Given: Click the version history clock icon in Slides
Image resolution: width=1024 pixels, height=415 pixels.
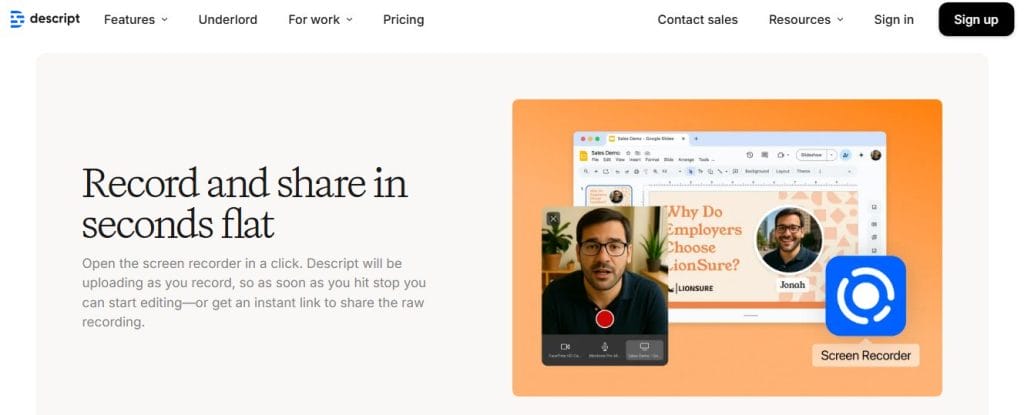Looking at the screenshot, I should pos(750,155).
